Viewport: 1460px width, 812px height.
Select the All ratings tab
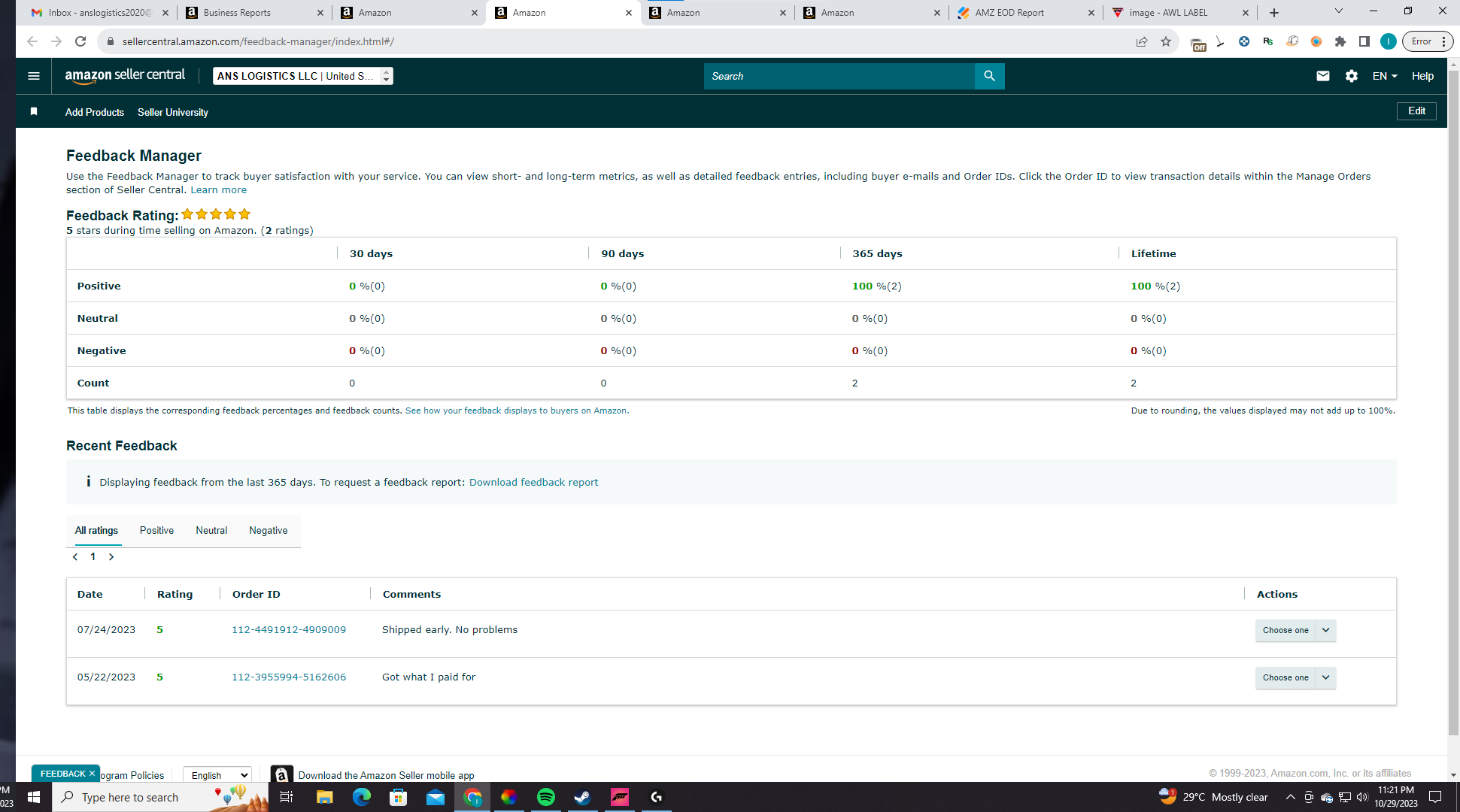pos(96,530)
